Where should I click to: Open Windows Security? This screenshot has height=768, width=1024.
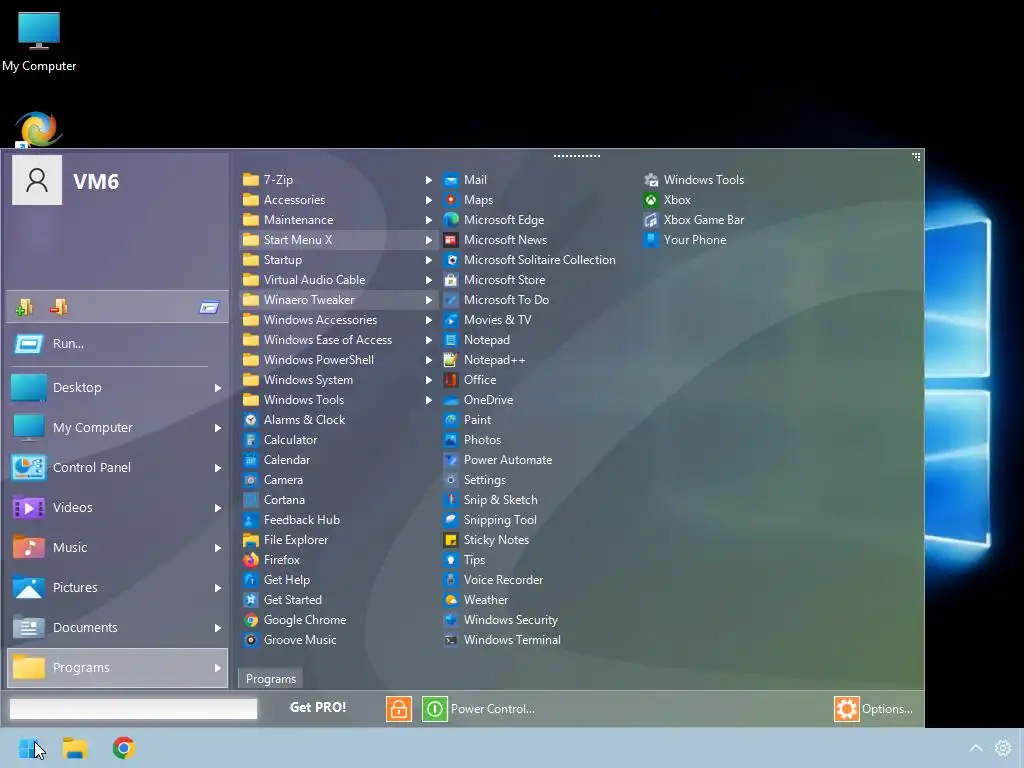[x=500, y=620]
